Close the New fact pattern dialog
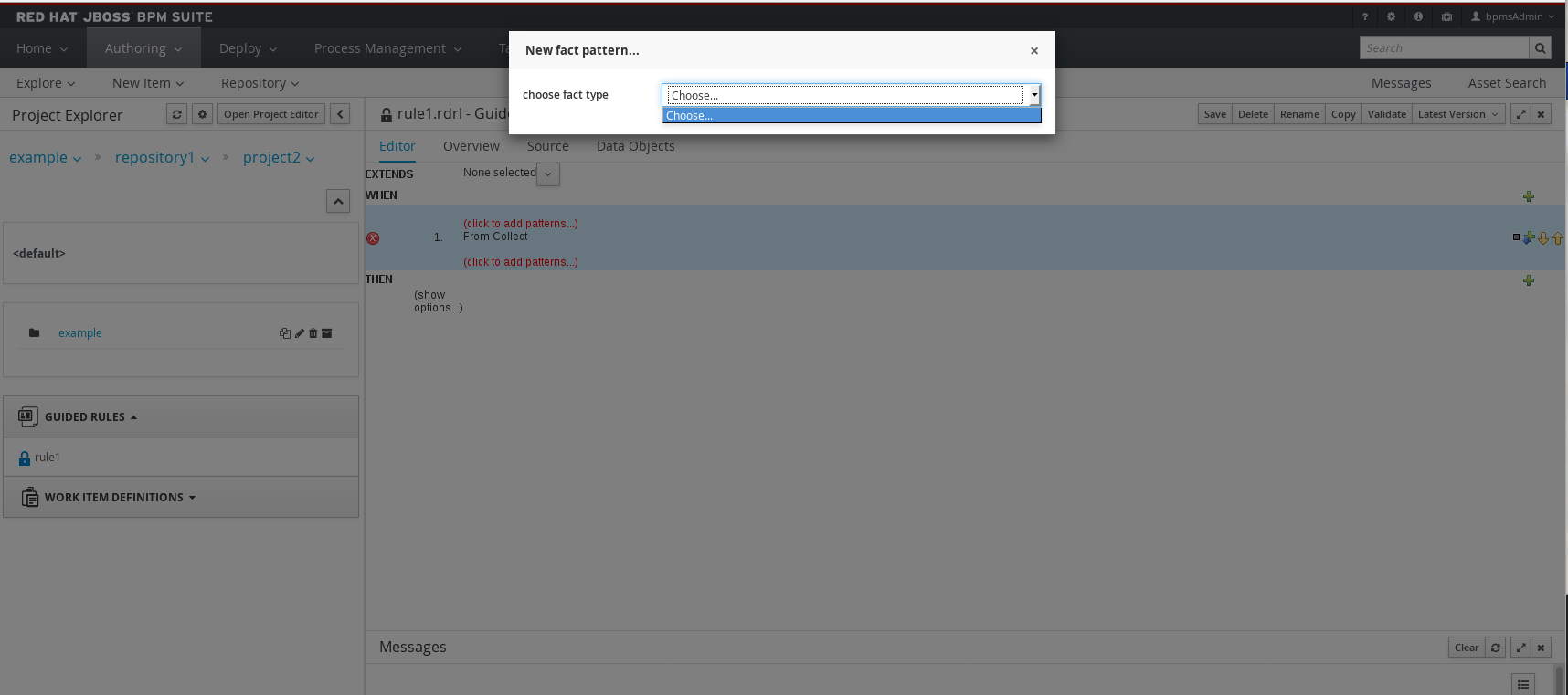The width and height of the screenshot is (1568, 695). [1034, 51]
